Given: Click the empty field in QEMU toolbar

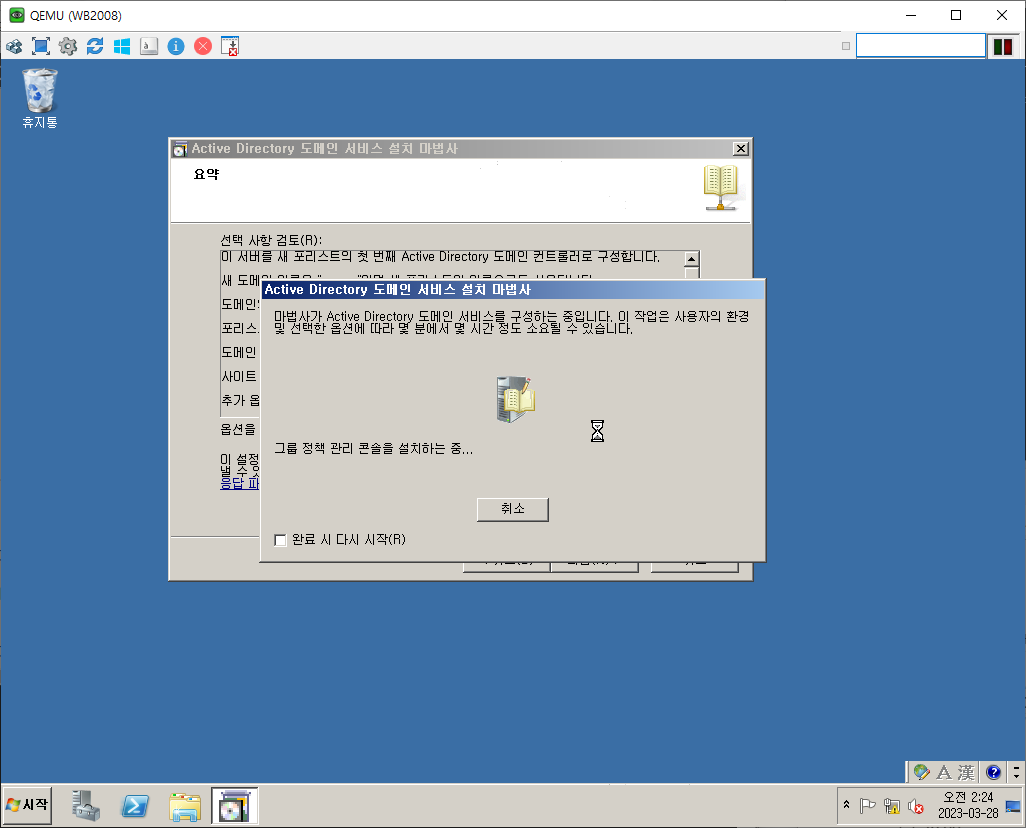Looking at the screenshot, I should point(921,46).
